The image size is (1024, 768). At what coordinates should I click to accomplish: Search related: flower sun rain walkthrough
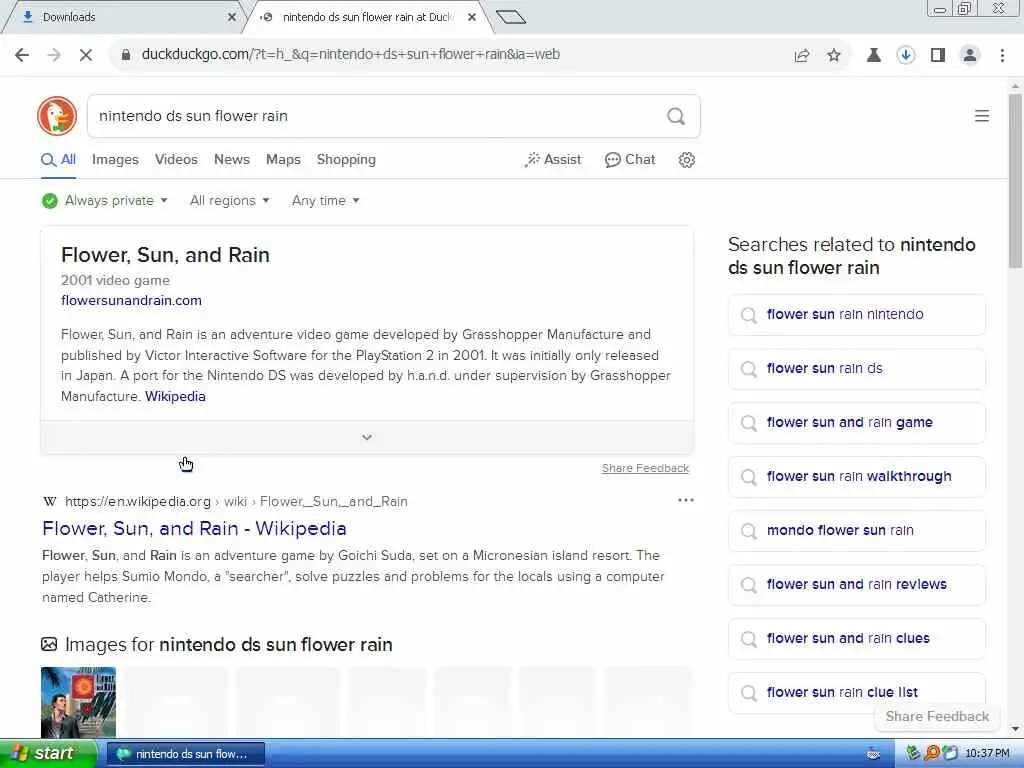pos(856,477)
